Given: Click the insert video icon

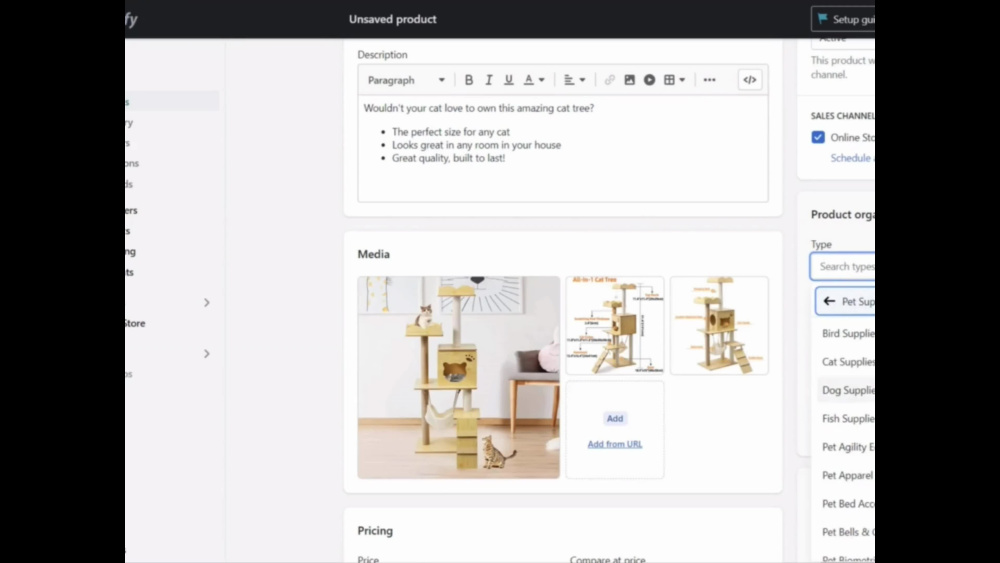Looking at the screenshot, I should [x=649, y=80].
